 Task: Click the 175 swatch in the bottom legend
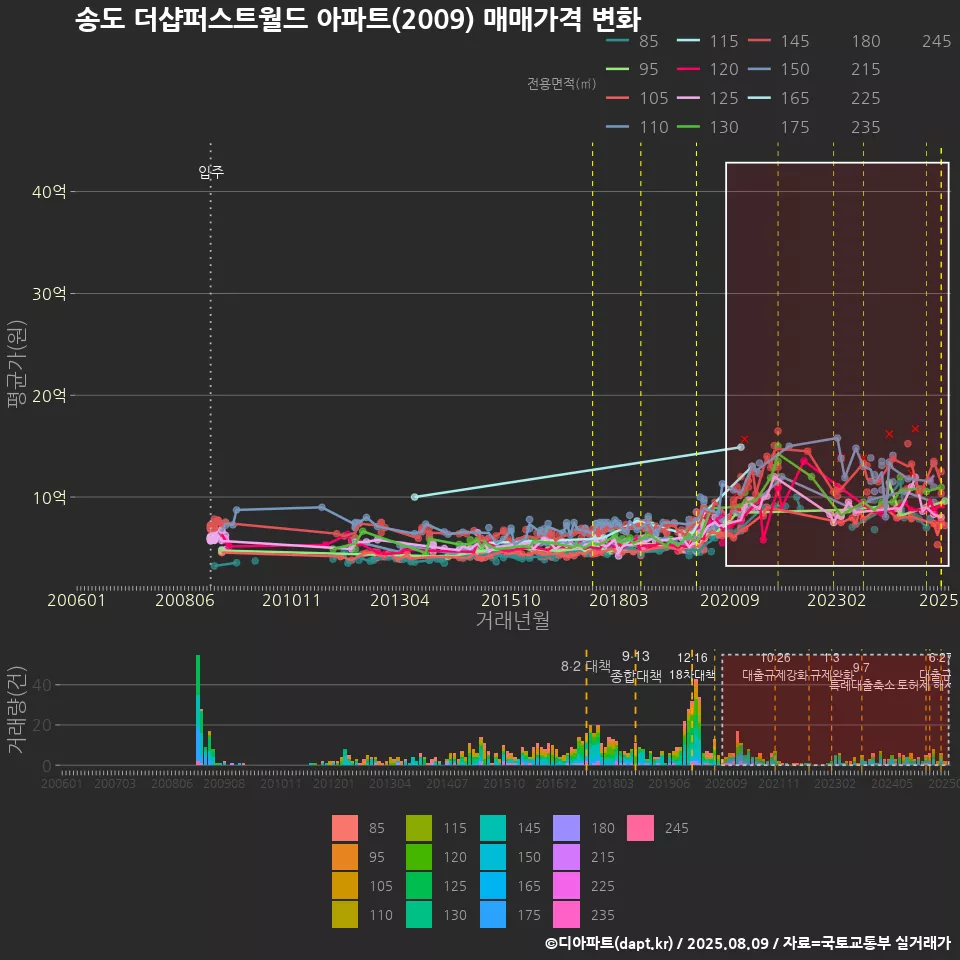tap(493, 915)
